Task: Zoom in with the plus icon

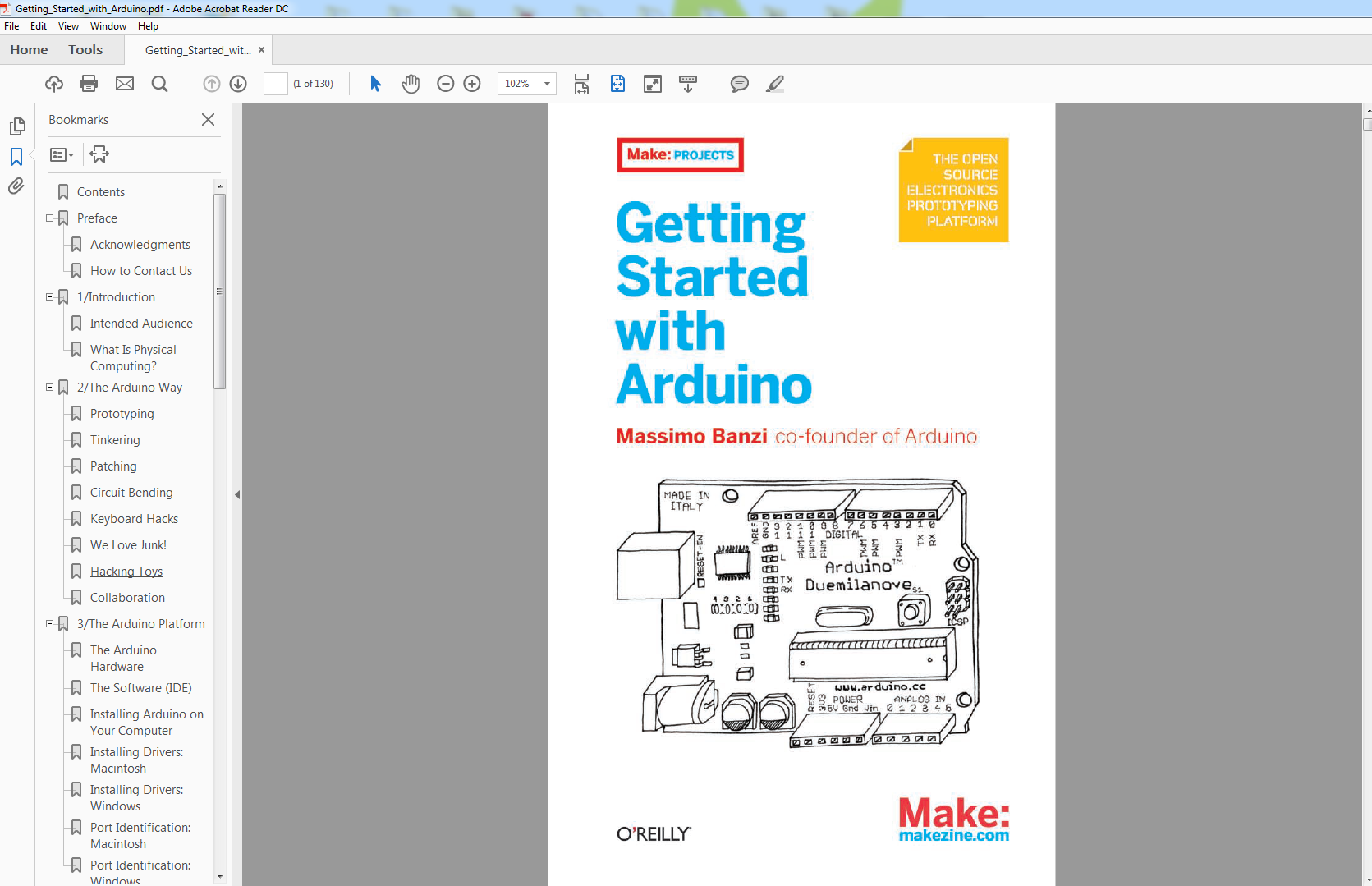Action: (x=472, y=84)
